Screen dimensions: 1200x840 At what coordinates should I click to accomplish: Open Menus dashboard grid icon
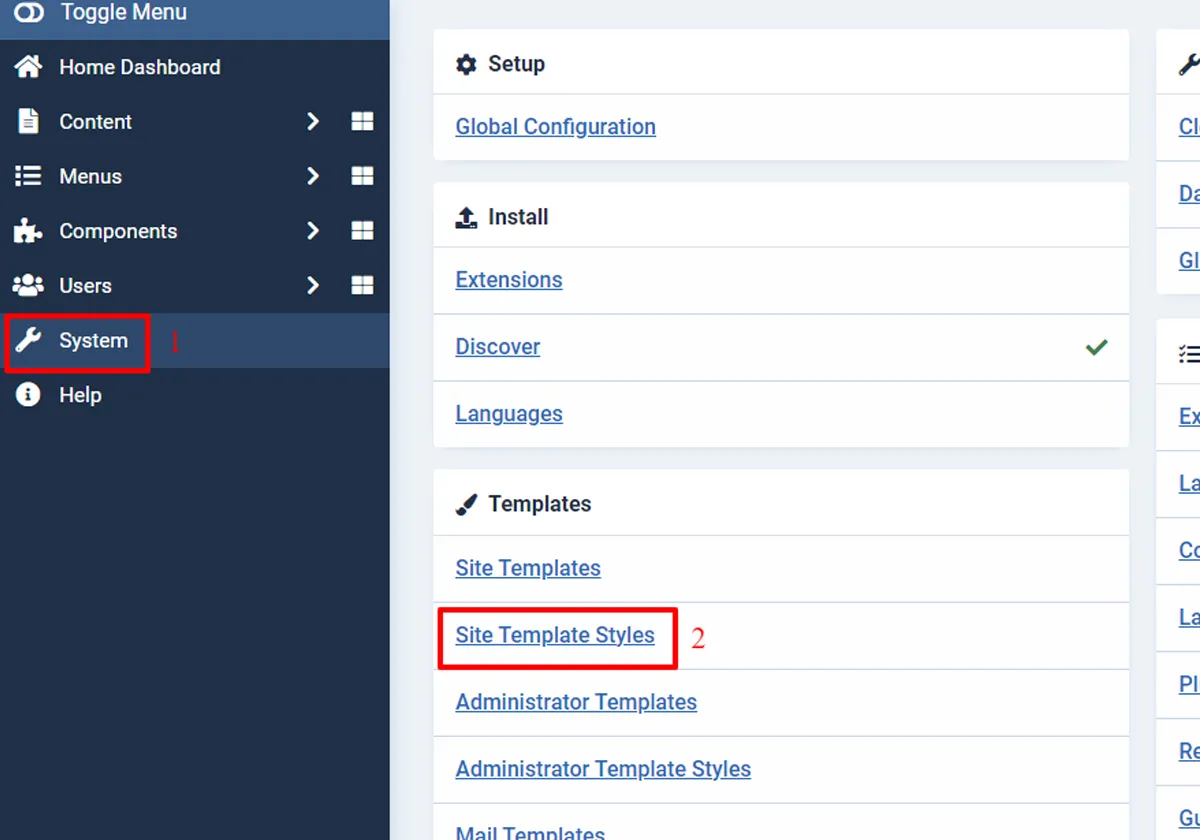[362, 176]
